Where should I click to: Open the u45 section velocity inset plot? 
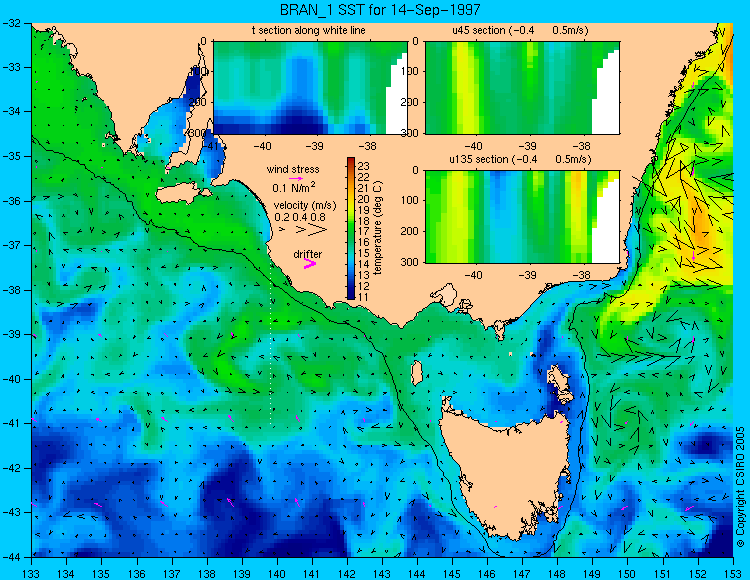[522, 88]
